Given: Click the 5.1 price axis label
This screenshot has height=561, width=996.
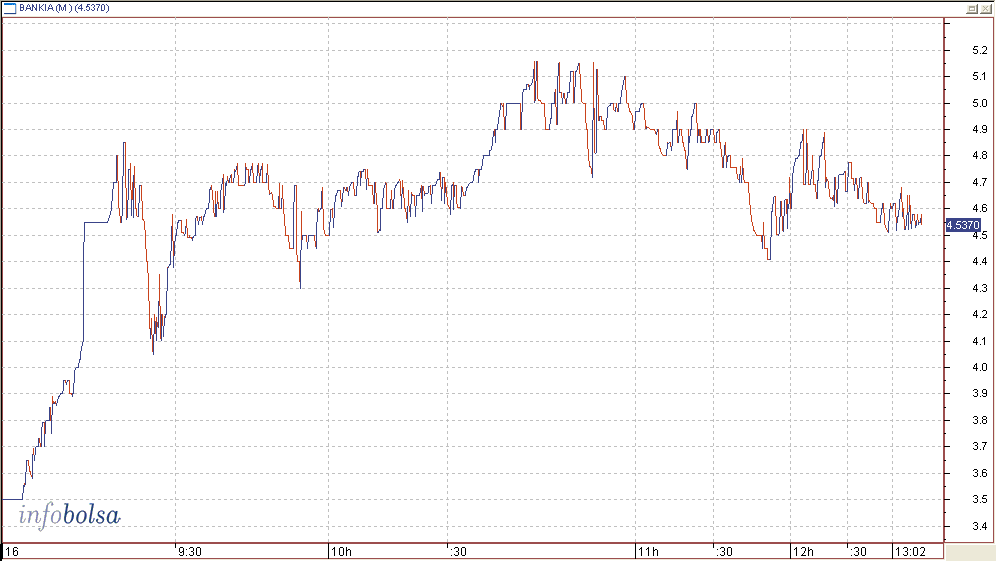Looking at the screenshot, I should click(x=979, y=76).
